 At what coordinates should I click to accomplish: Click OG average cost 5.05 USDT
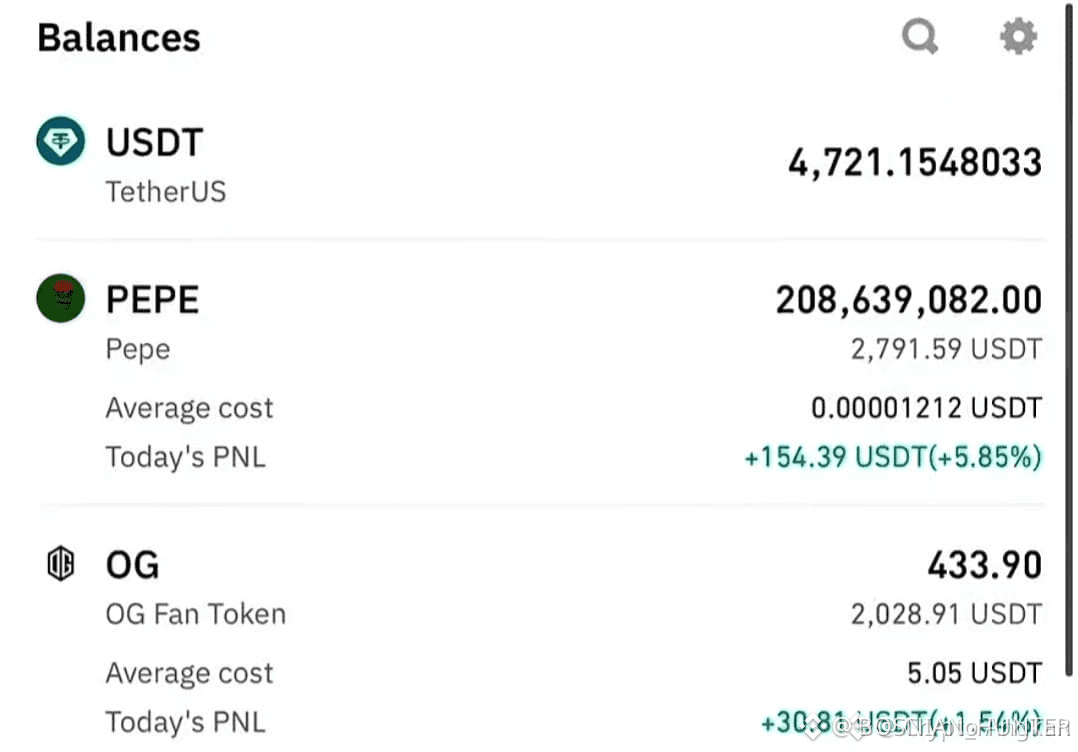pos(974,673)
